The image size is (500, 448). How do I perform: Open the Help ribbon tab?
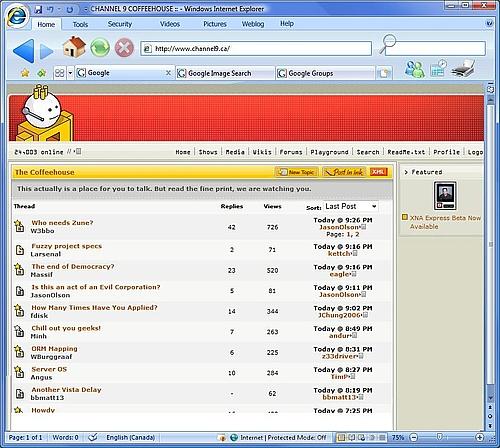coord(287,24)
